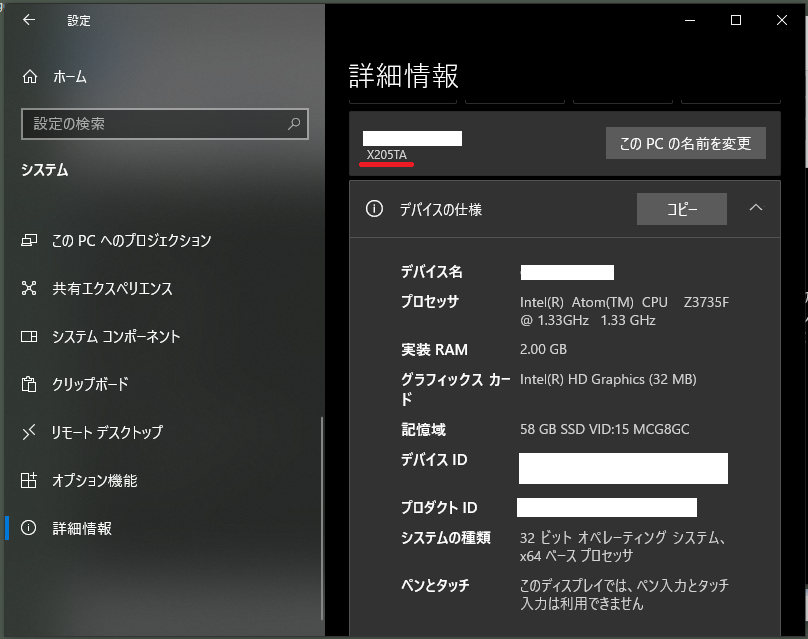The height and width of the screenshot is (639, 808).
Task: Click the 実装 RAM label
Action: coord(434,350)
